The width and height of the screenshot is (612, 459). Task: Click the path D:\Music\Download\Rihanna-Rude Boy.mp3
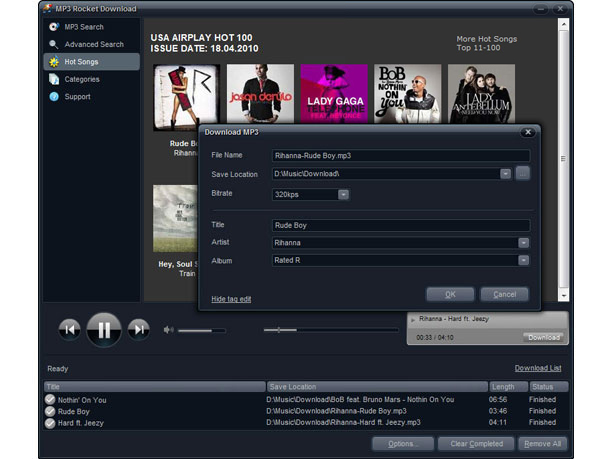click(x=336, y=411)
